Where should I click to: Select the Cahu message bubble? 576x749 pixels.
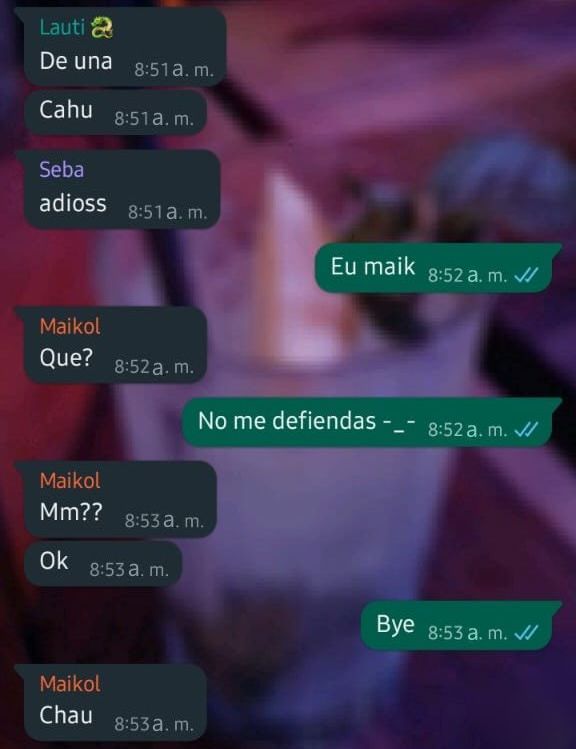tap(116, 113)
